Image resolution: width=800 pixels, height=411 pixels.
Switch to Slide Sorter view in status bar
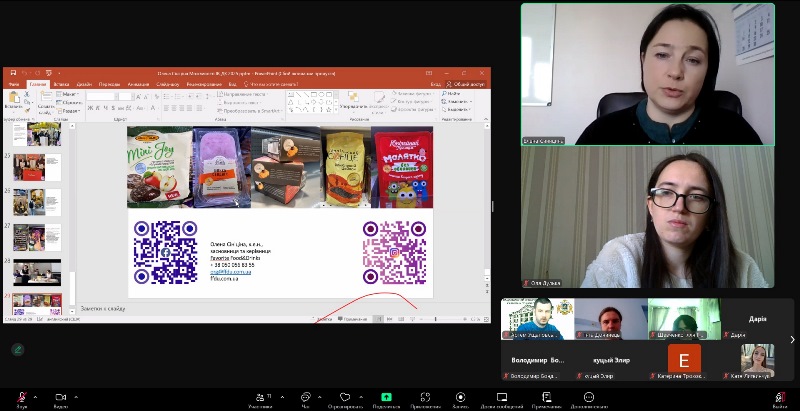[389, 319]
